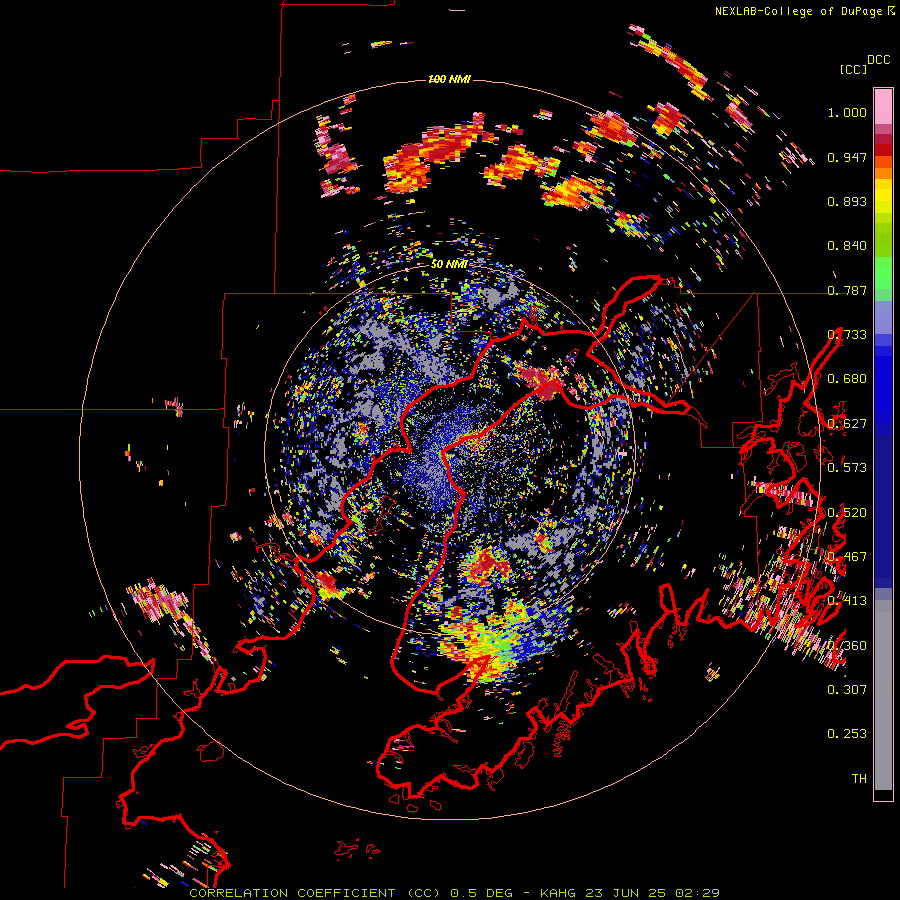Click the NEXLAB-College of DuPage title text
The height and width of the screenshot is (900, 900).
pyautogui.click(x=798, y=11)
